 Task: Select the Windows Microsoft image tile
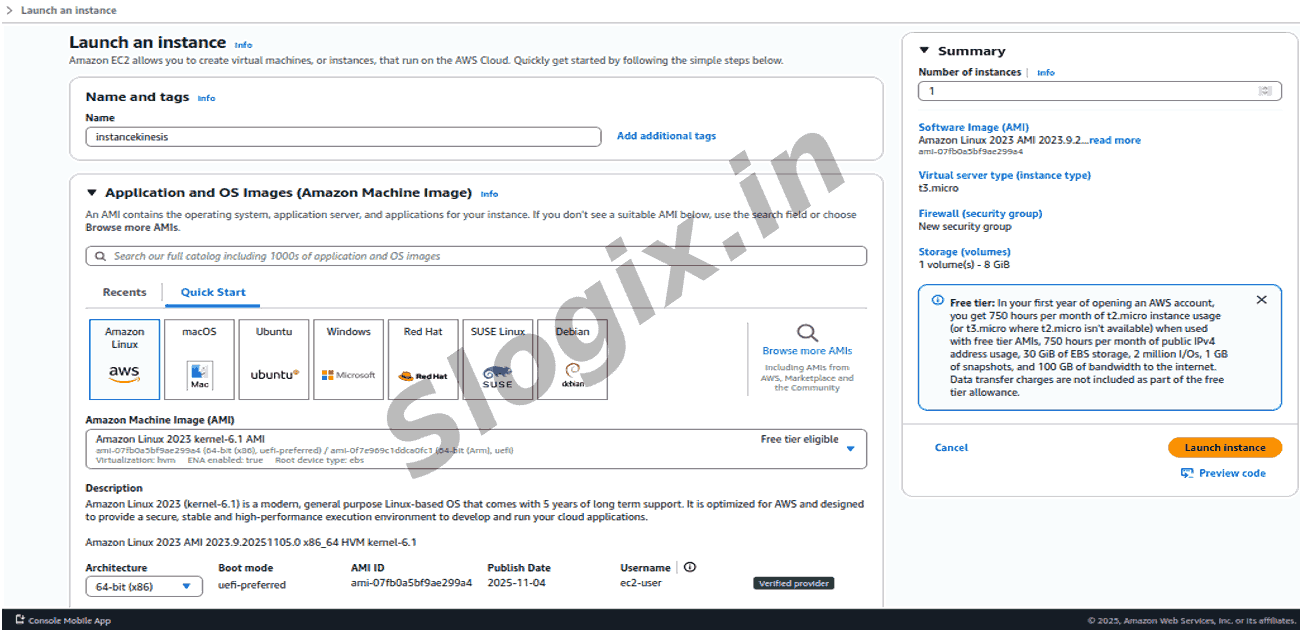click(x=348, y=359)
